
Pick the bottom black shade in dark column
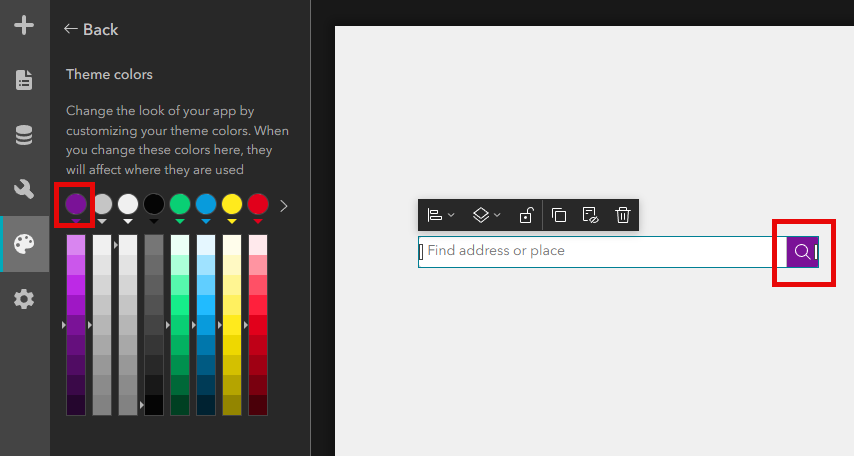click(x=154, y=405)
